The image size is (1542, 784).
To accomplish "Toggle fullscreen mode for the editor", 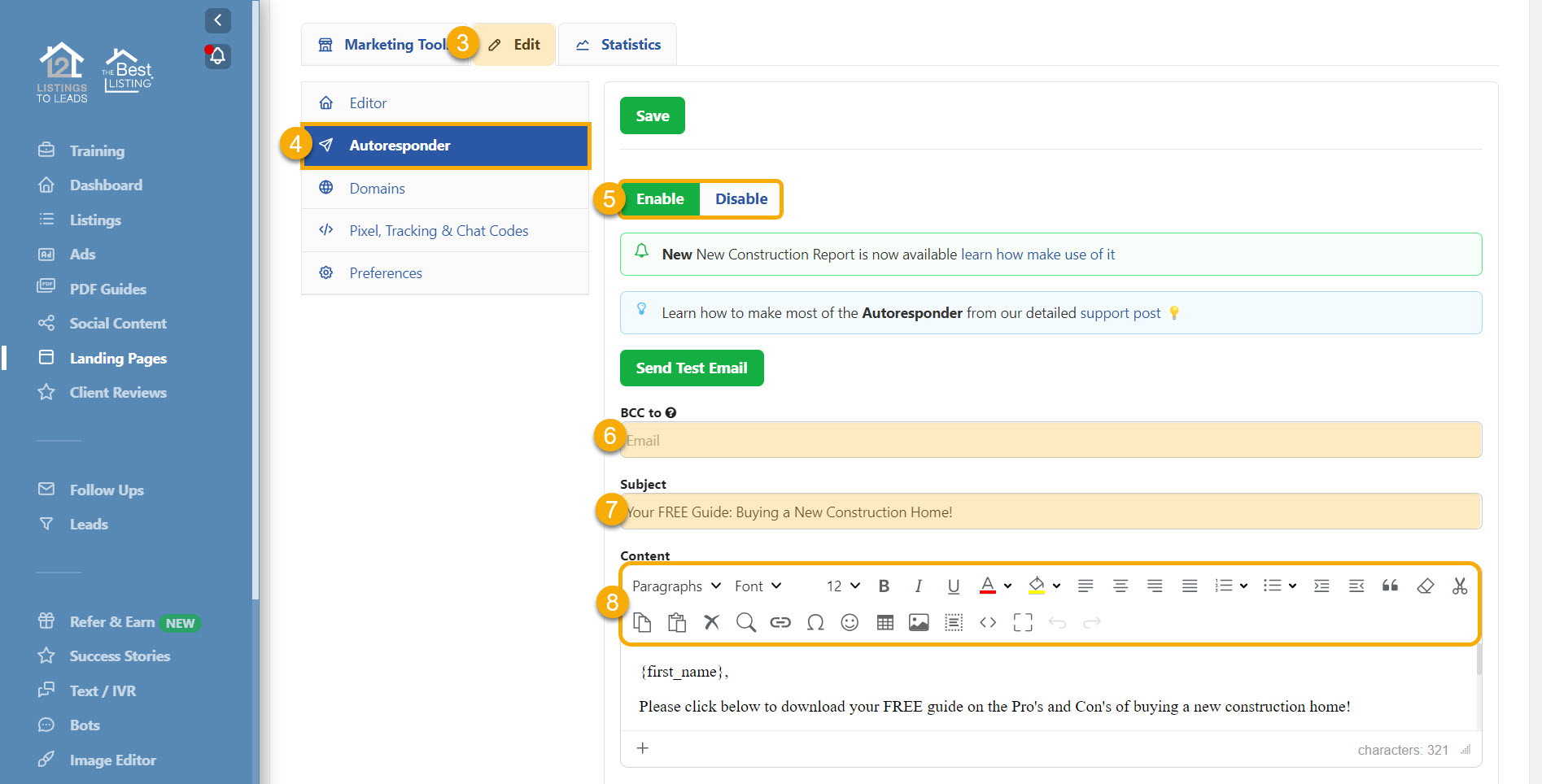I will click(1023, 622).
